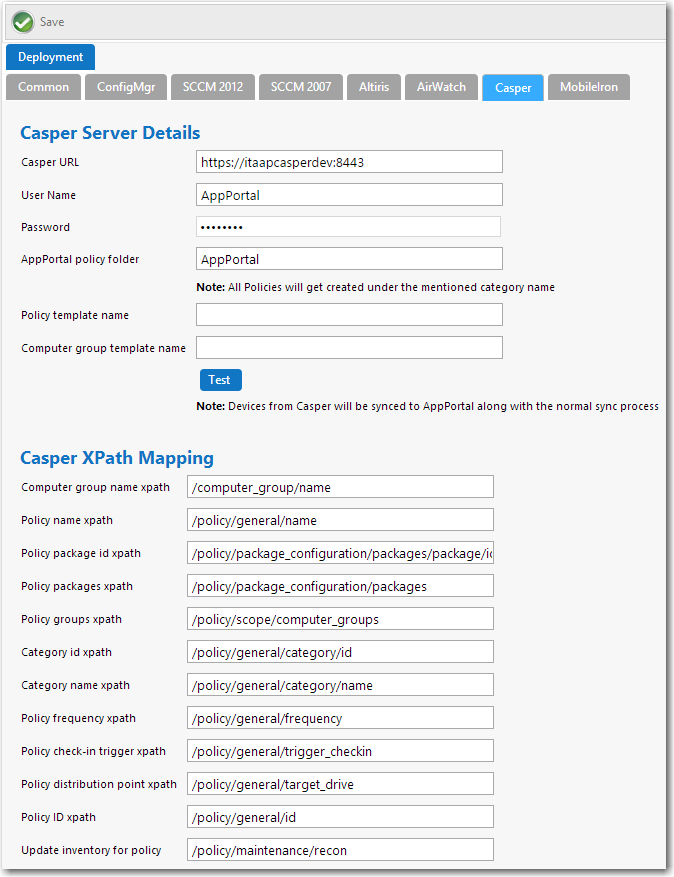Click the Casper XPath Mapping heading
This screenshot has width=674, height=877.
[117, 458]
